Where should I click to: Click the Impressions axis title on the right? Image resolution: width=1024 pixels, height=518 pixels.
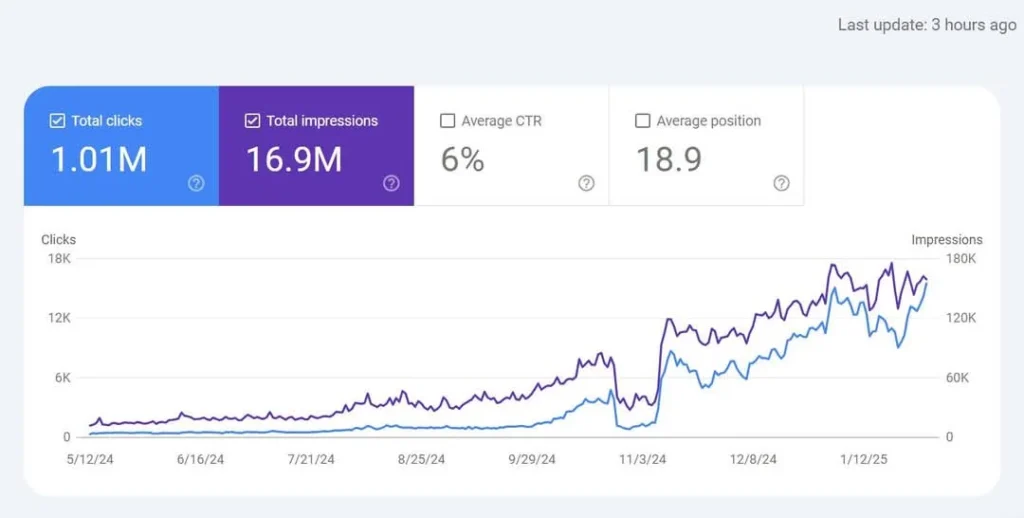pos(946,240)
